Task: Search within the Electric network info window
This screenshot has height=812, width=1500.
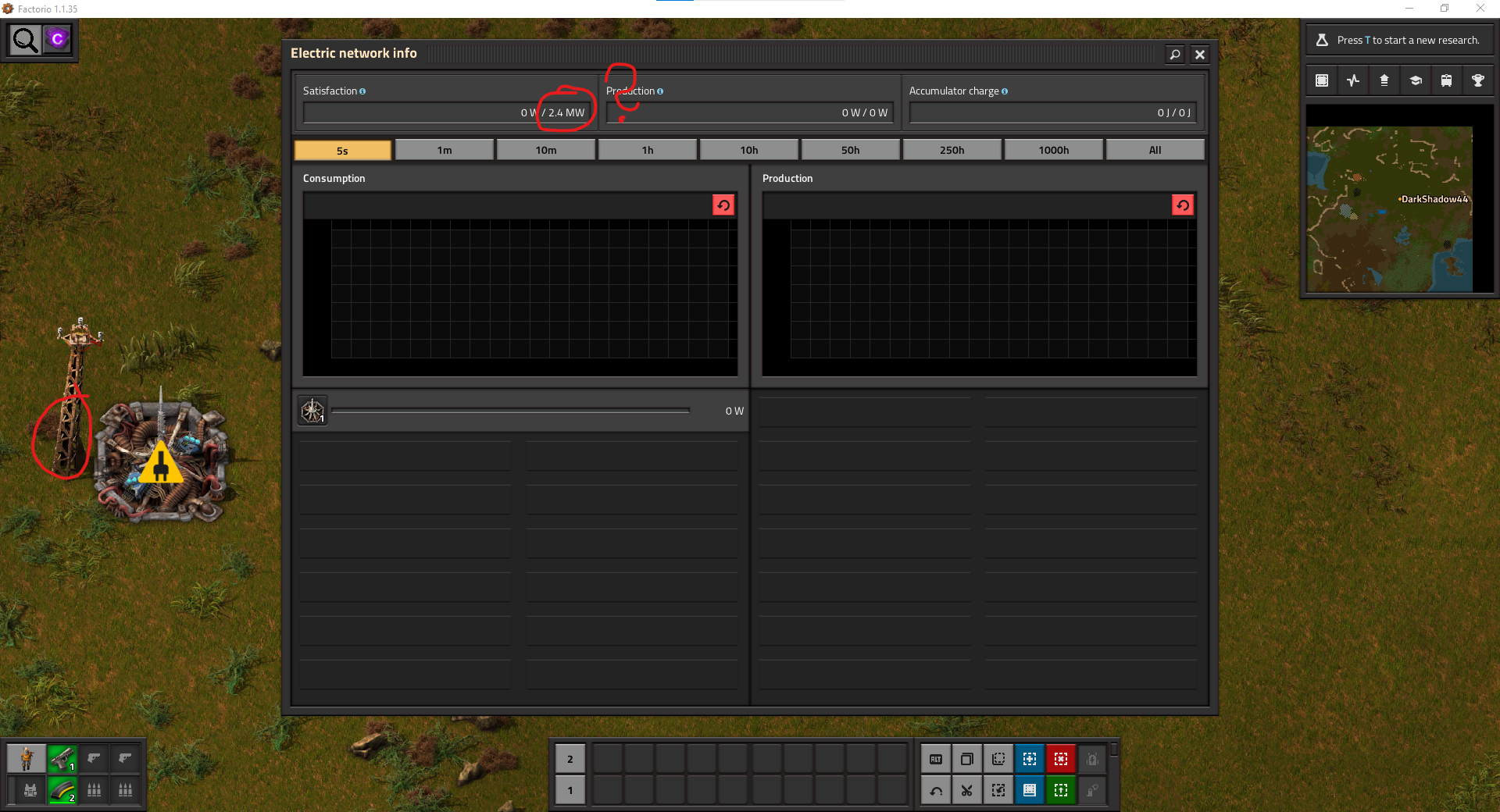Action: (1175, 54)
